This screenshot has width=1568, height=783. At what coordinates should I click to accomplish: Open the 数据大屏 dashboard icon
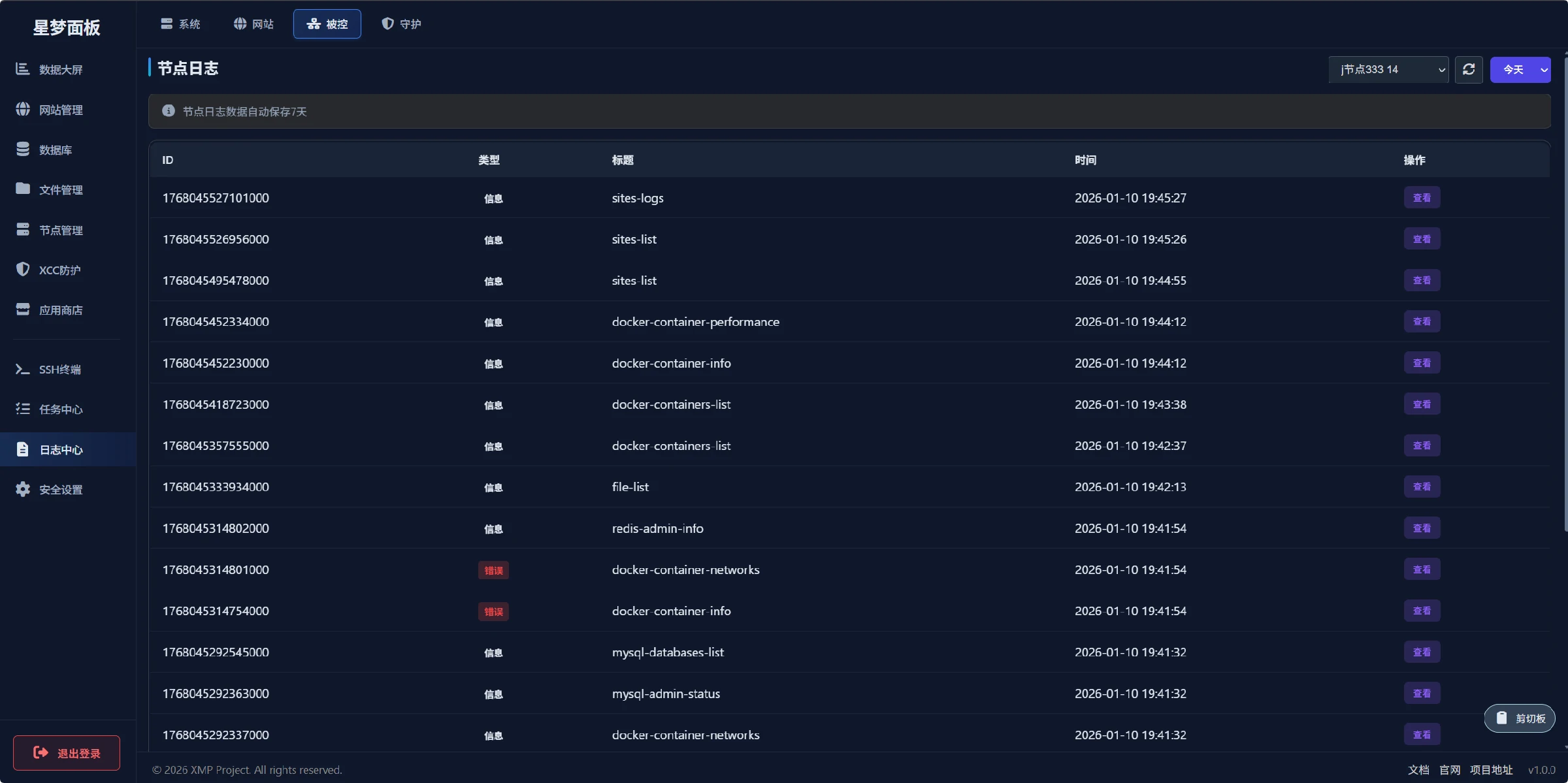tap(23, 69)
